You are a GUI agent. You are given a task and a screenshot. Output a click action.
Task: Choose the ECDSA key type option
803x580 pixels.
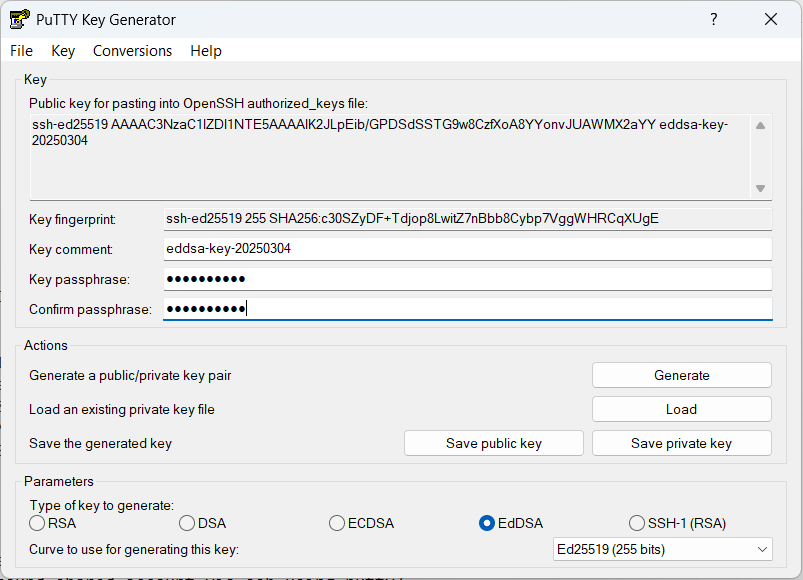[337, 523]
